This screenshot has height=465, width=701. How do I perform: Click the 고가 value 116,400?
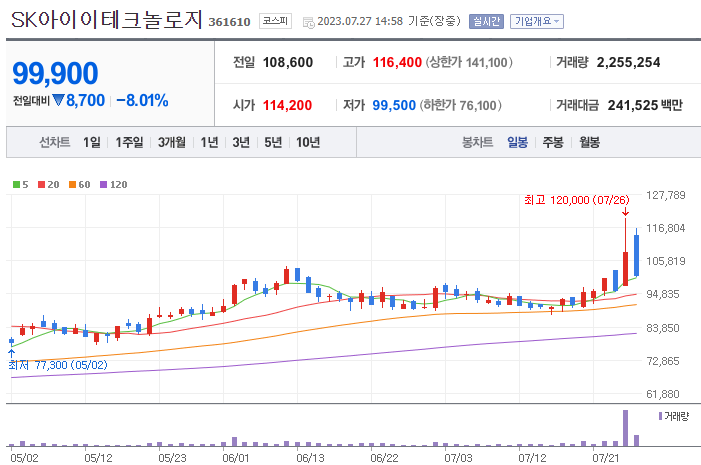tap(397, 62)
